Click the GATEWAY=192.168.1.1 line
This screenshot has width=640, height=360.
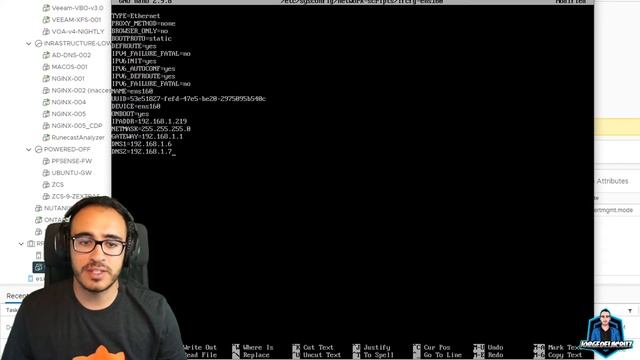pyautogui.click(x=147, y=136)
